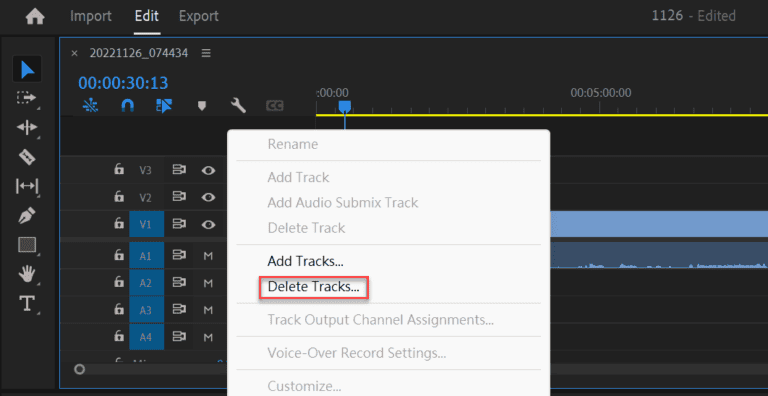Hide V3 track with eye icon
768x396 pixels.
(x=209, y=170)
